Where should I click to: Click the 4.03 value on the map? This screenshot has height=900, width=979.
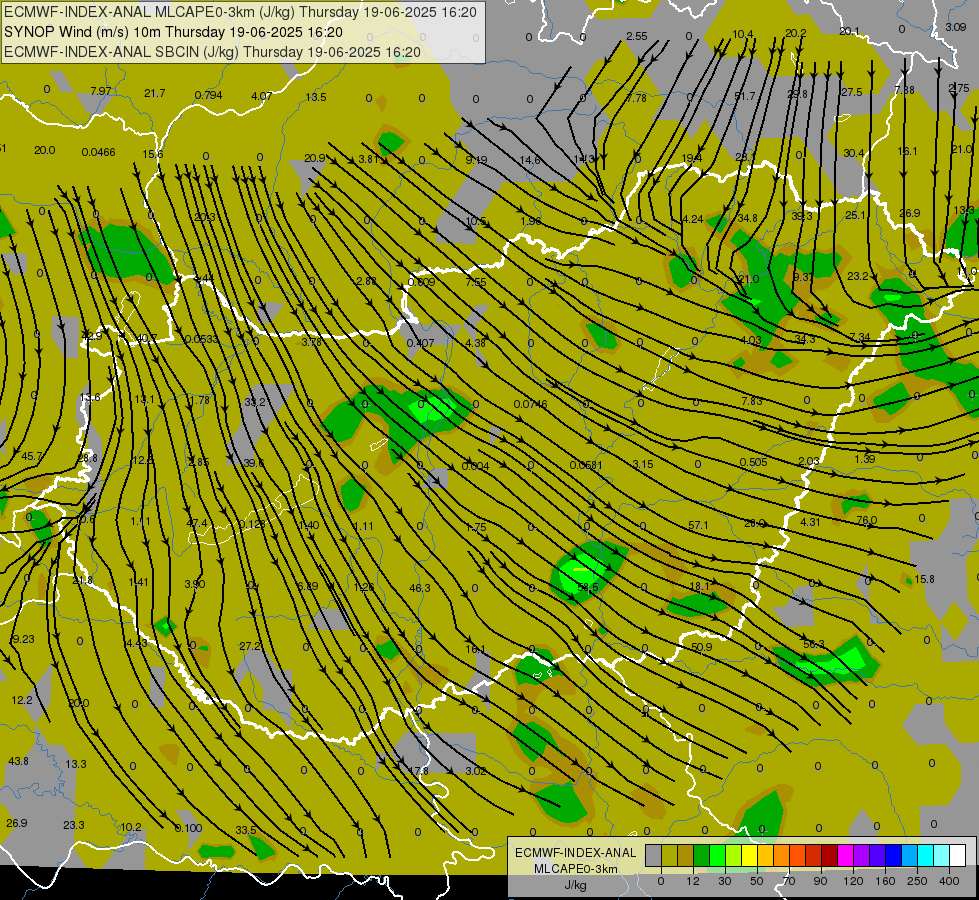tap(750, 340)
